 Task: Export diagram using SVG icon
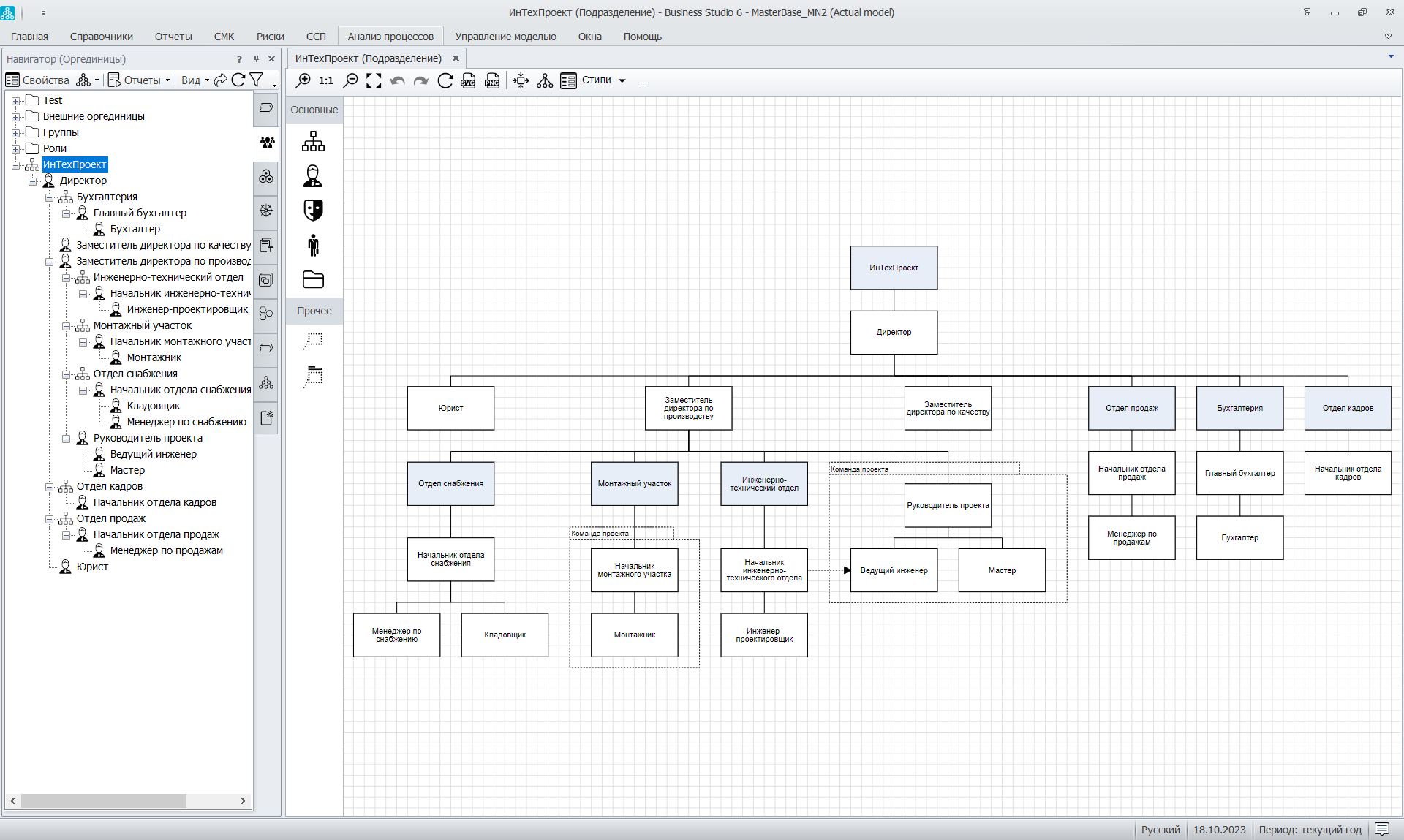pos(468,80)
